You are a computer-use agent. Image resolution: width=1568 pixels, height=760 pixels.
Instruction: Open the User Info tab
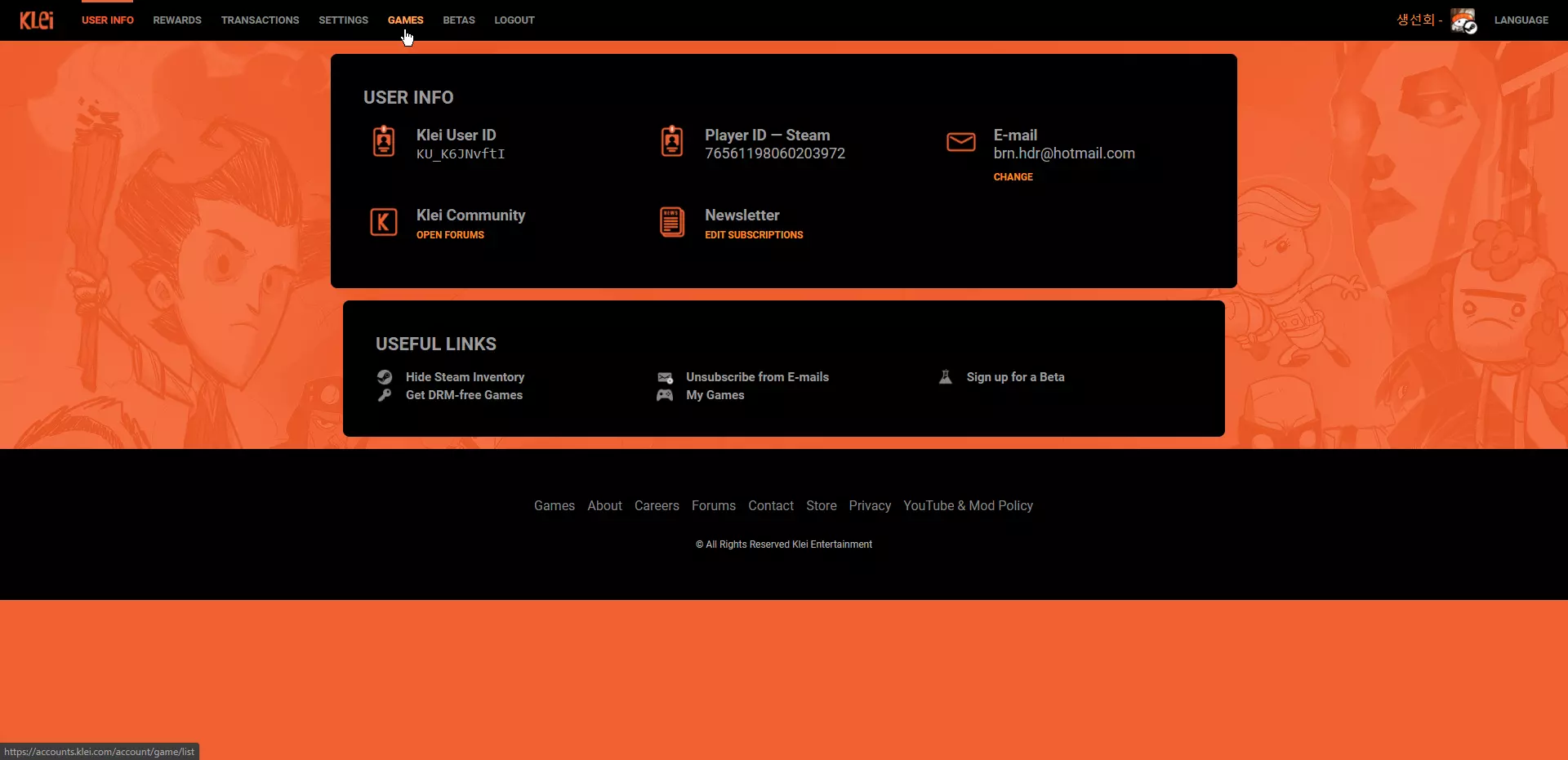click(x=108, y=20)
